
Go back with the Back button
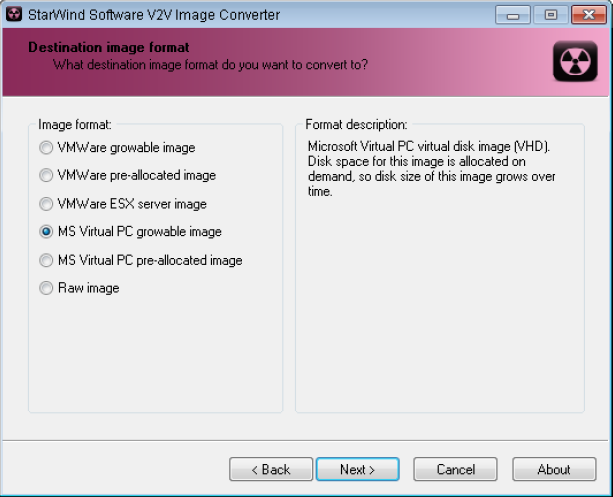[270, 469]
